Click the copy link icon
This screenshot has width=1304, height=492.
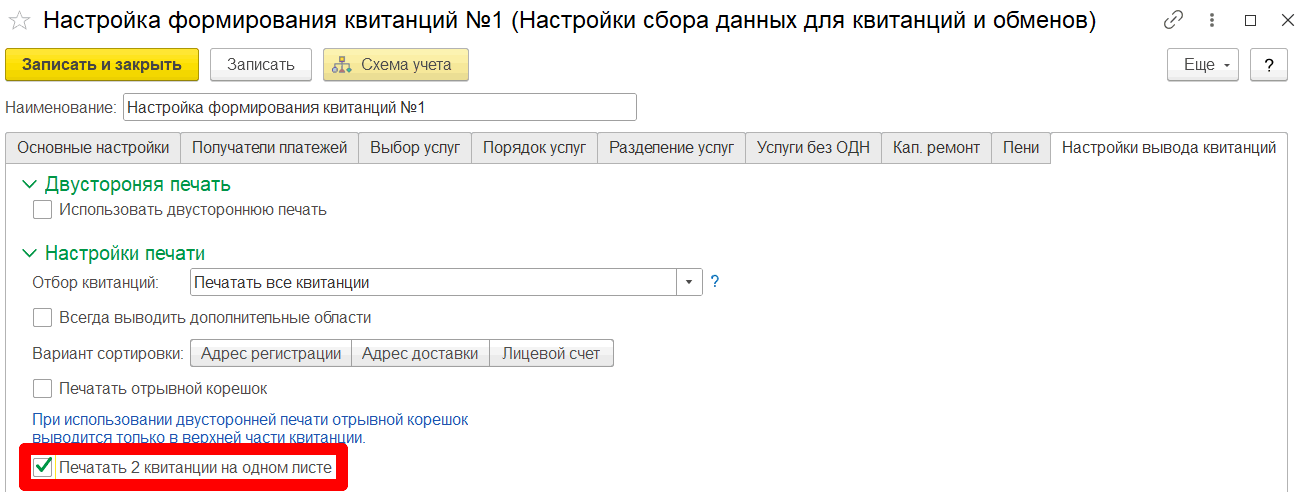[1173, 20]
